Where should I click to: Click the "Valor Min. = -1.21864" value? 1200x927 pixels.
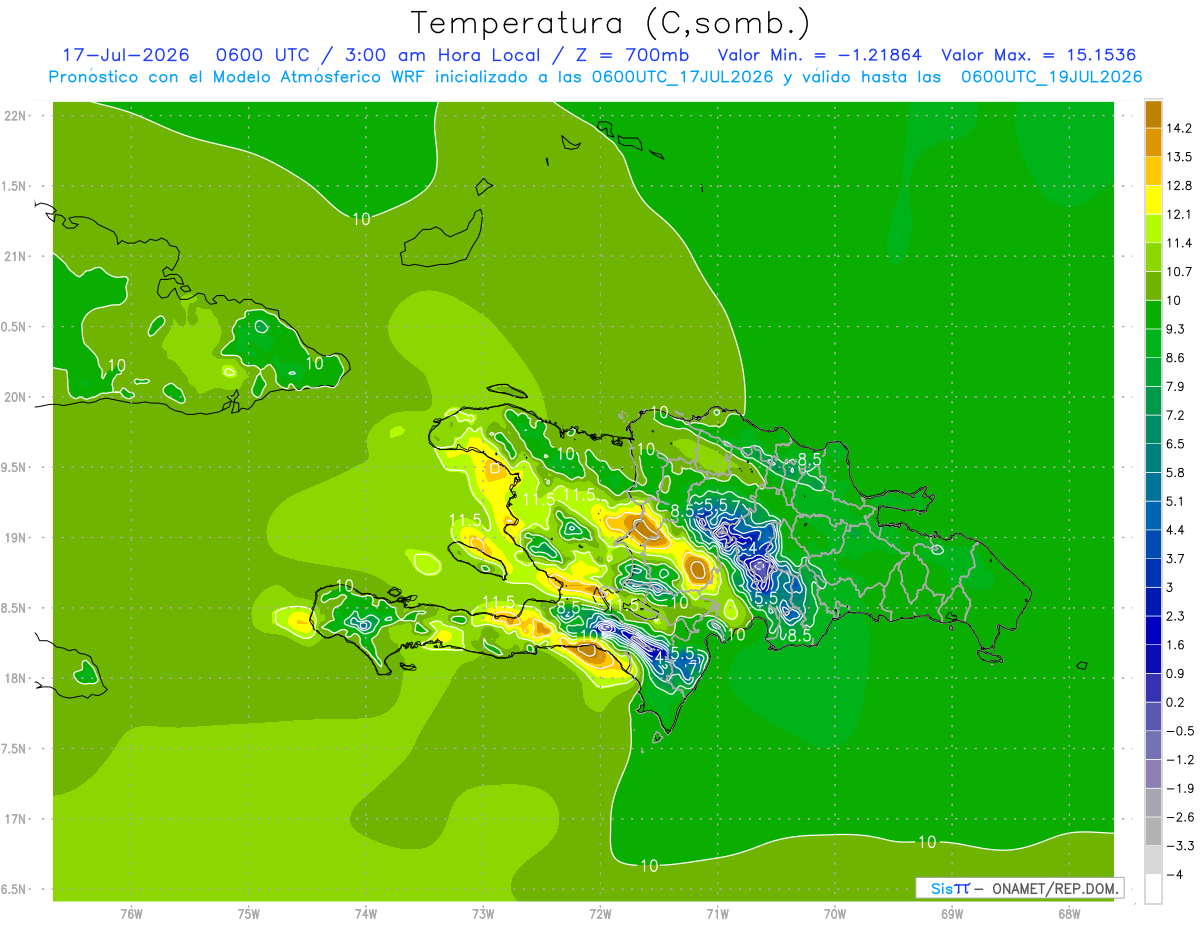pos(820,55)
